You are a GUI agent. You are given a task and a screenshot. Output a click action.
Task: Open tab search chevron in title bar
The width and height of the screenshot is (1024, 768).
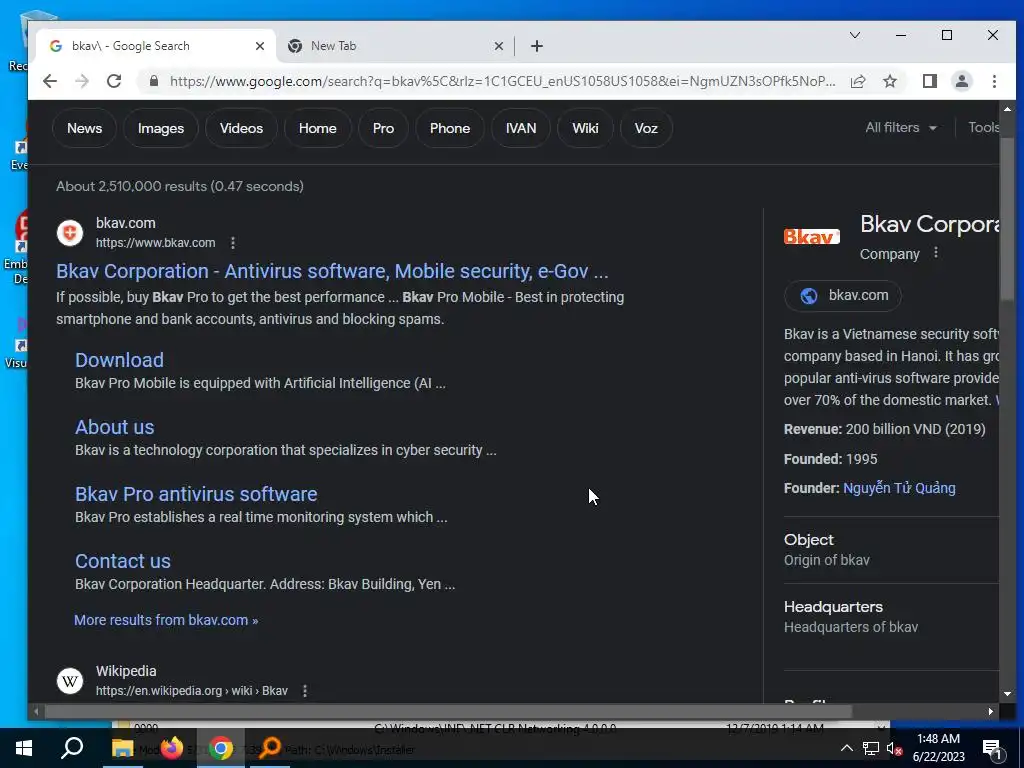[855, 35]
